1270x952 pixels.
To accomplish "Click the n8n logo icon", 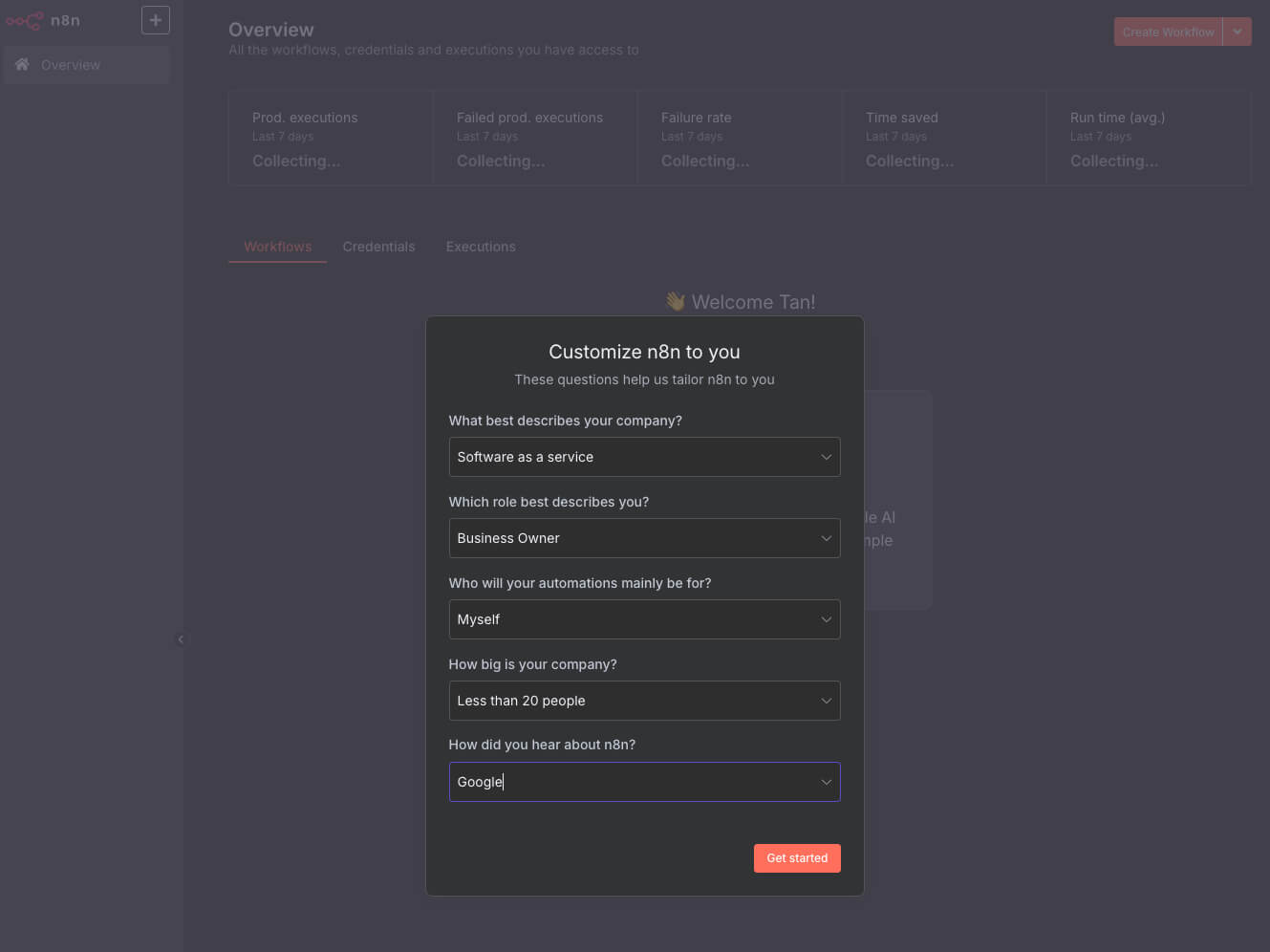I will coord(25,20).
